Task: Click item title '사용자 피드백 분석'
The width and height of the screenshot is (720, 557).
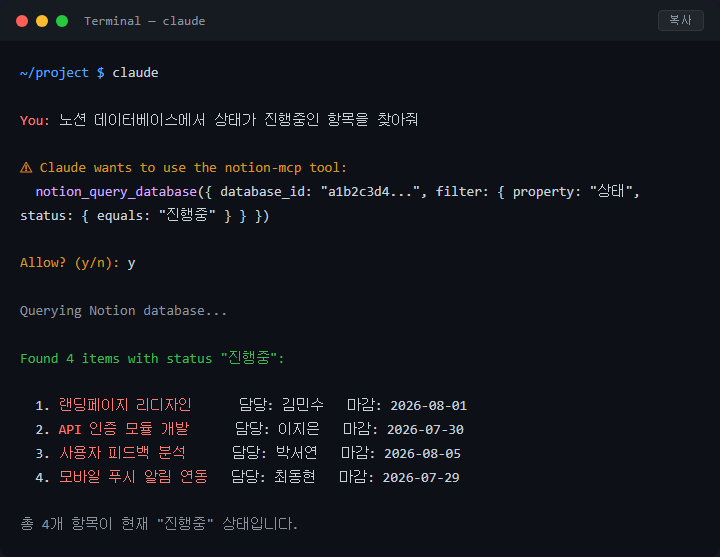Action: [x=122, y=453]
